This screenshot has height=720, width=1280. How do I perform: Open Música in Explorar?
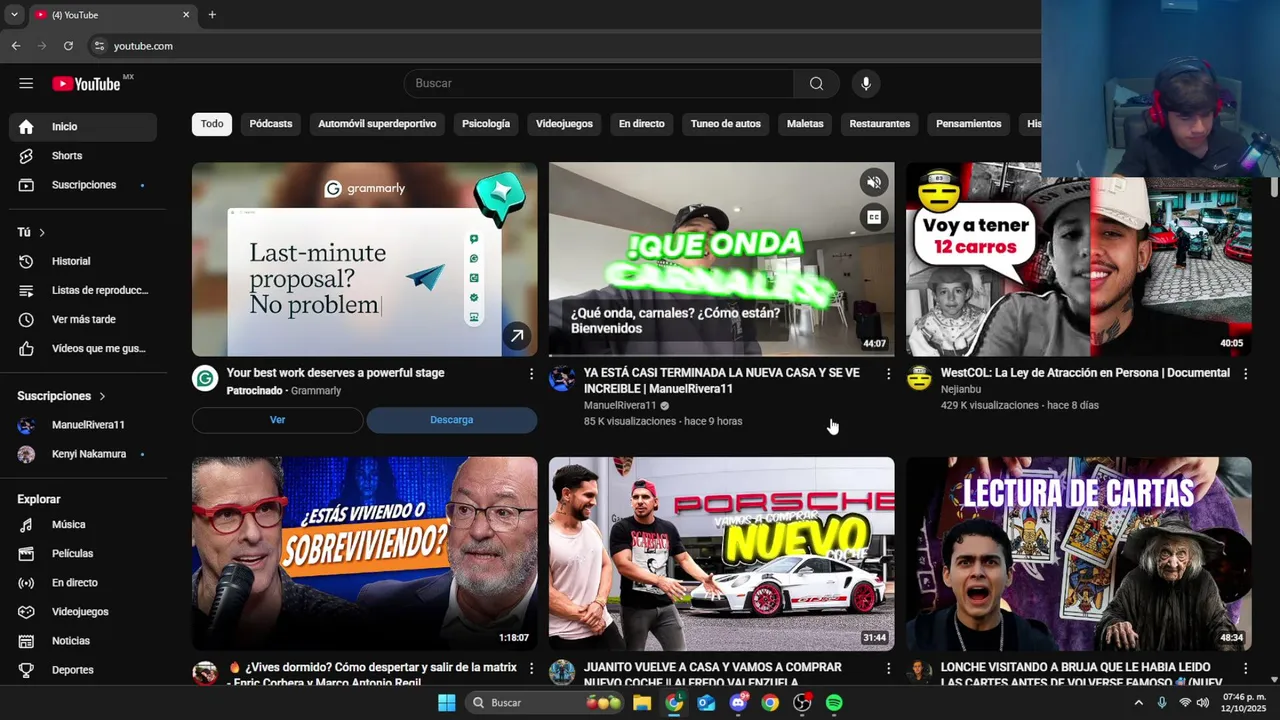(x=83, y=524)
